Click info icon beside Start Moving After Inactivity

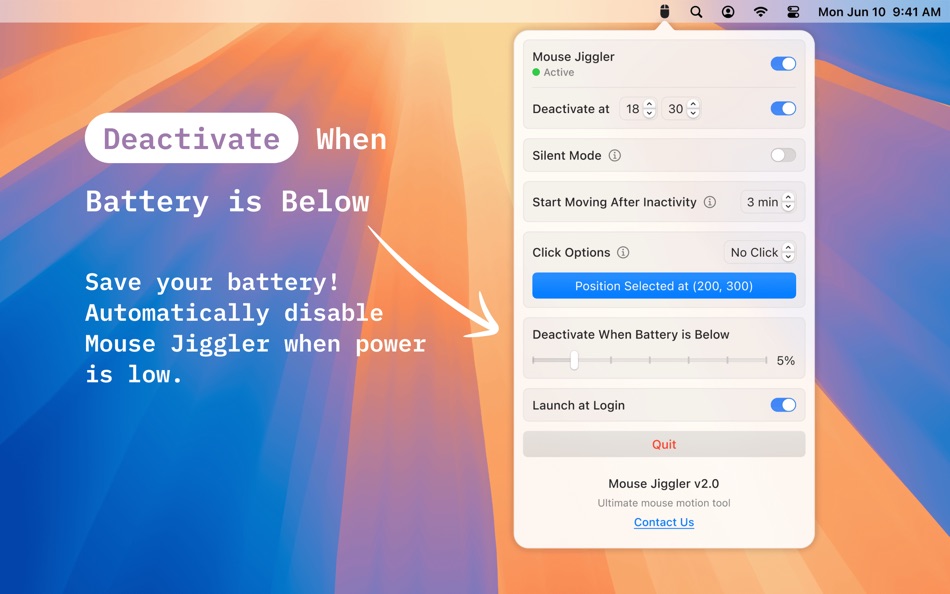tap(709, 202)
